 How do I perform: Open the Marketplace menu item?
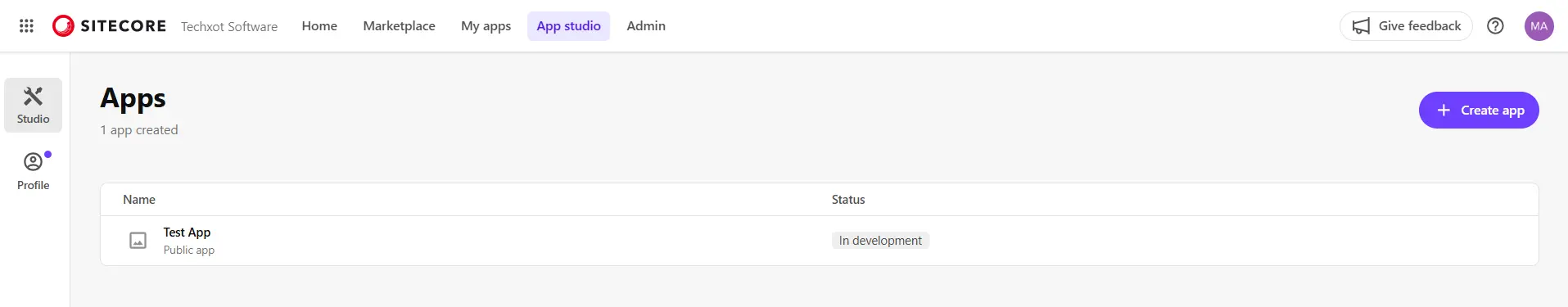point(399,26)
